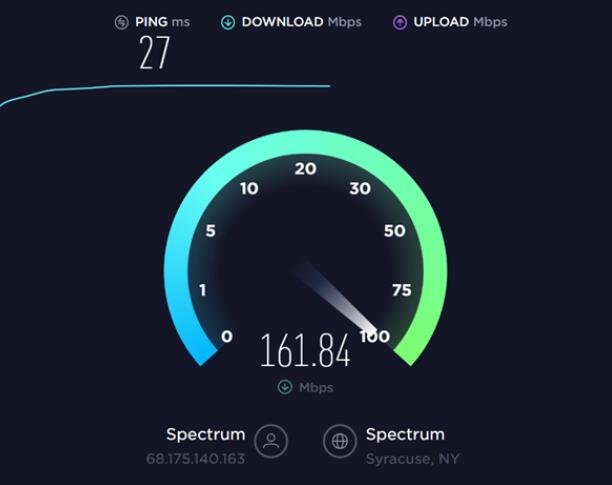Select the DOWNLOAD Mbps label
Screen dimensions: 612x485
click(x=302, y=22)
